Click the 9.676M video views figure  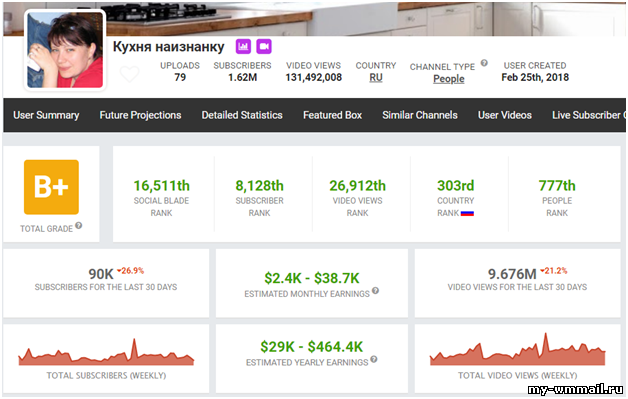click(512, 274)
